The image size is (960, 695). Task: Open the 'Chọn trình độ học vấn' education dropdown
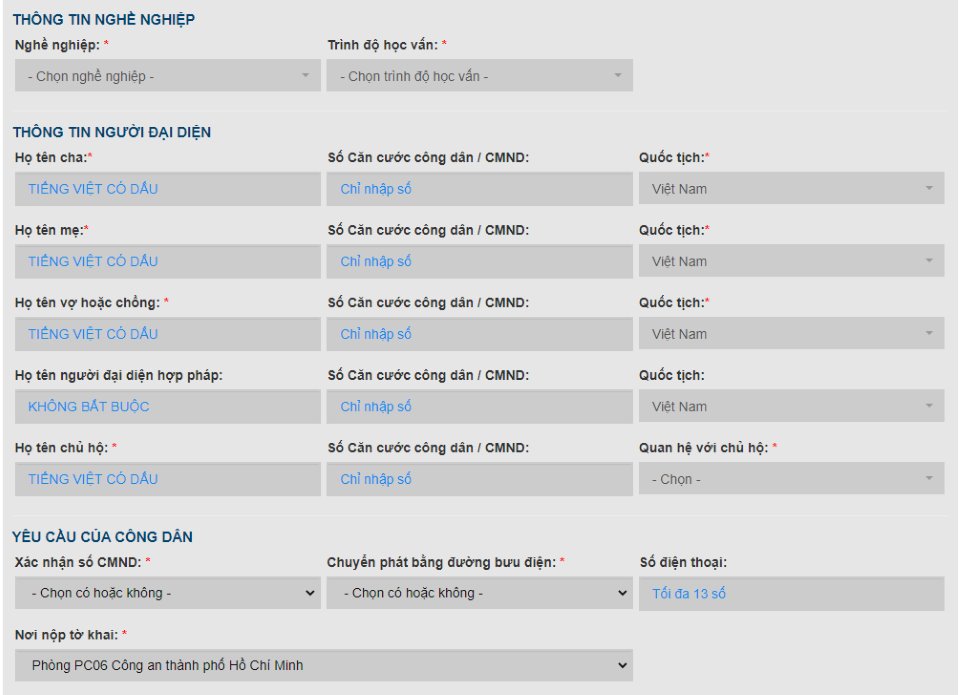pyautogui.click(x=478, y=75)
